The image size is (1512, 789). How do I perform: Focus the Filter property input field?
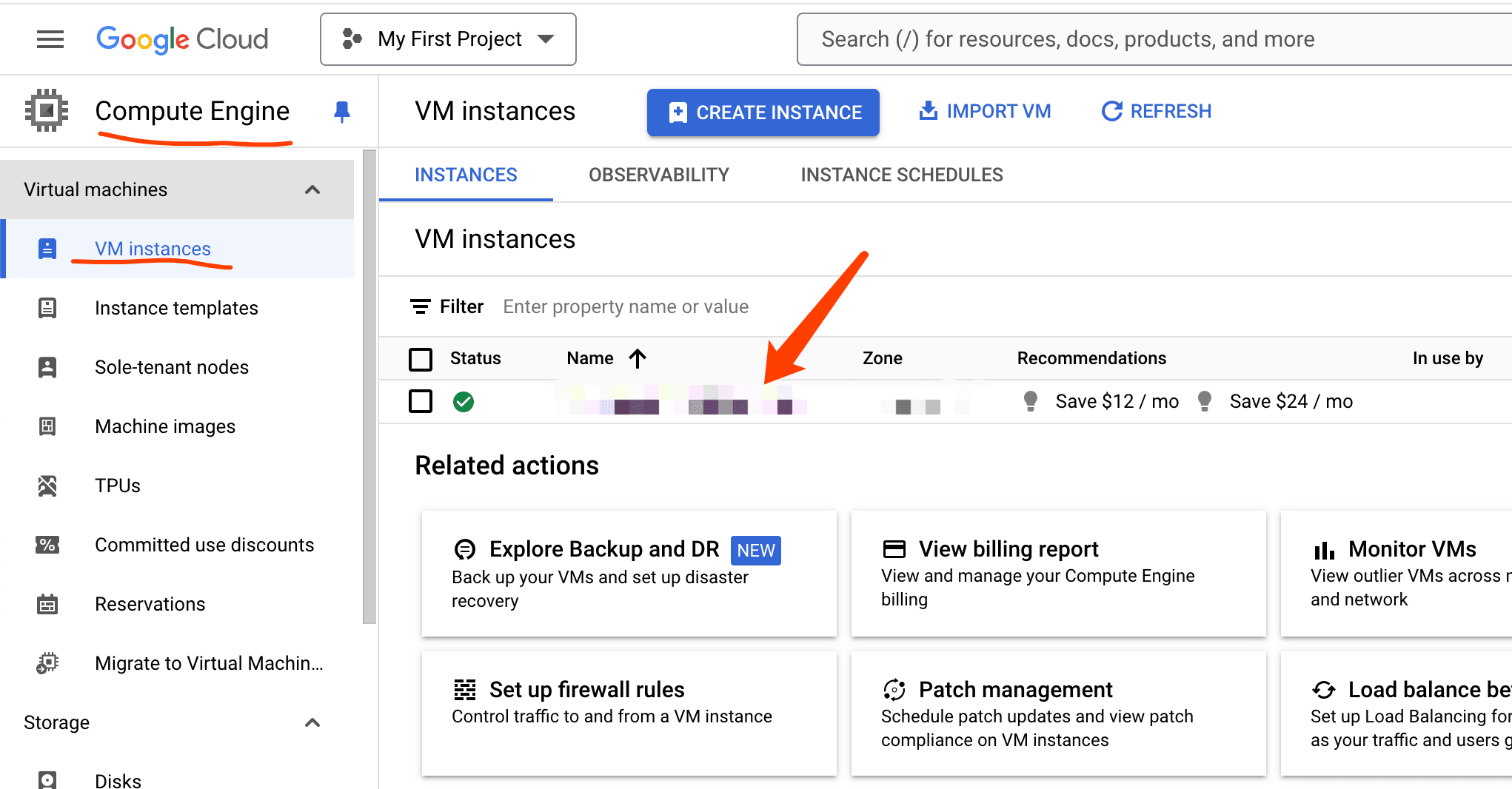626,307
